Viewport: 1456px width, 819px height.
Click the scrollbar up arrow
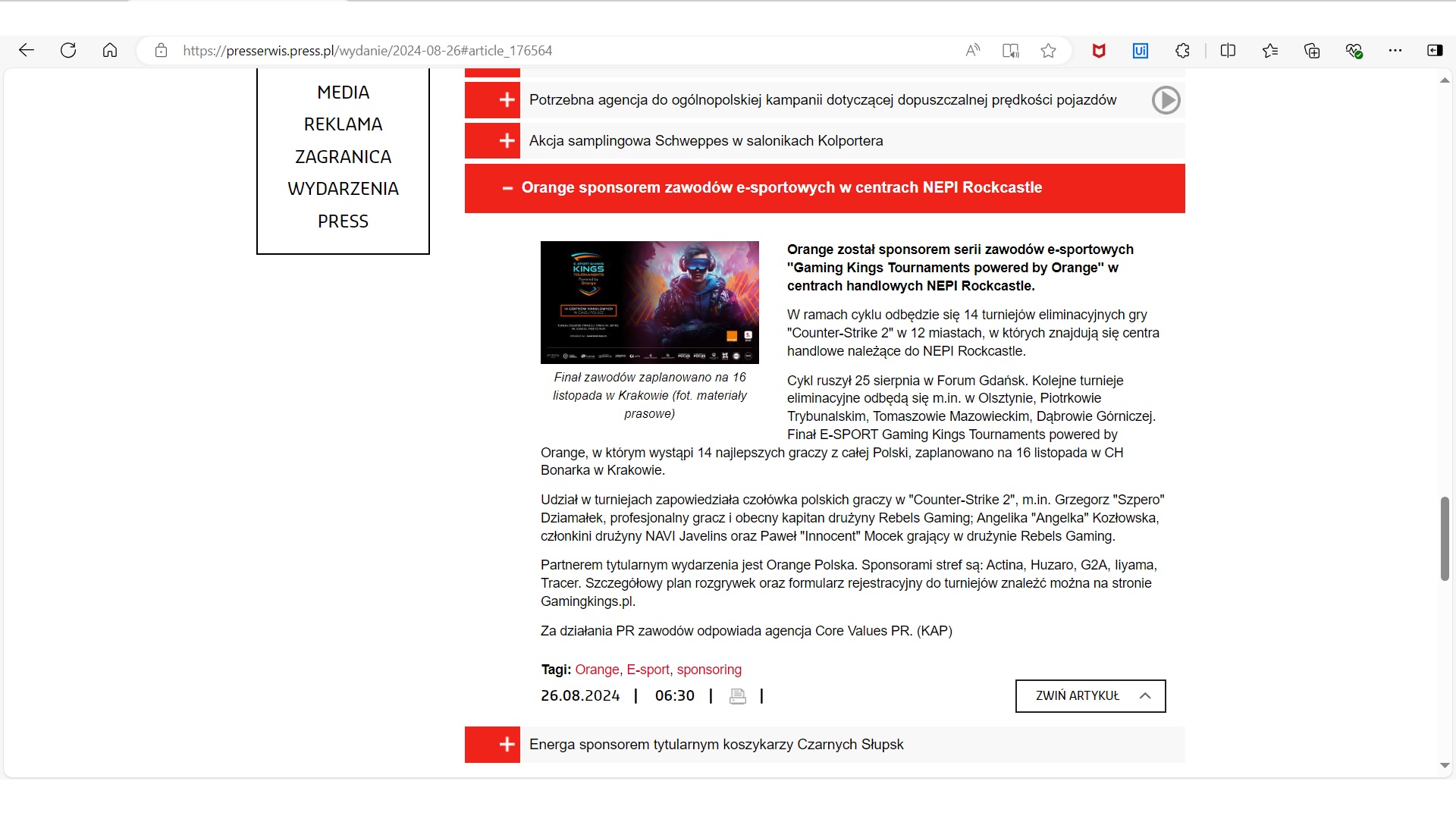[x=1445, y=80]
